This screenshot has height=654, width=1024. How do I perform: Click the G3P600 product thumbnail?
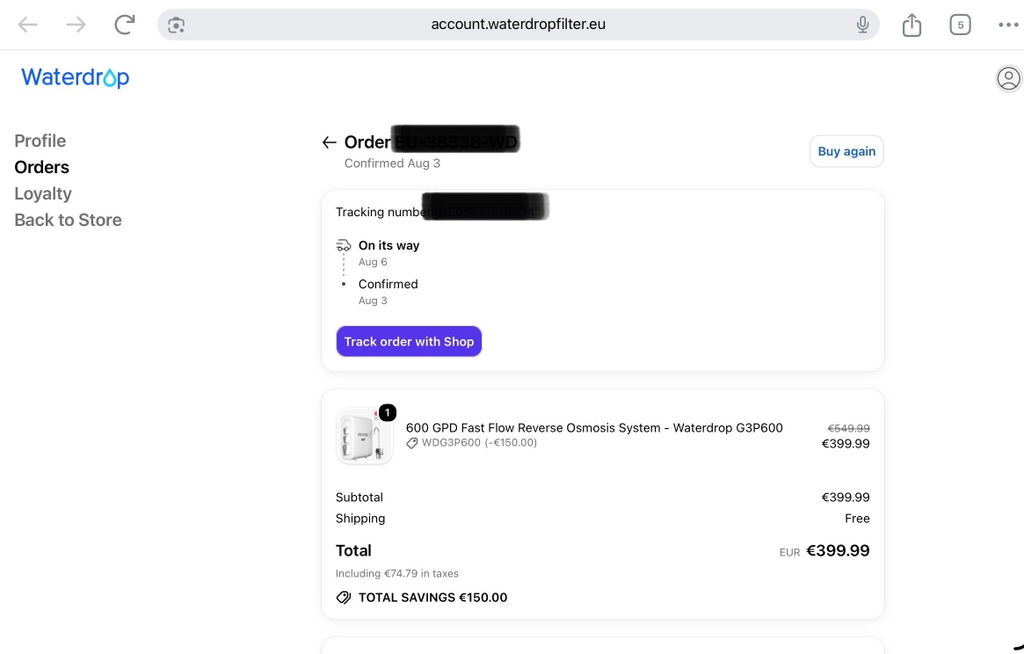coord(364,436)
